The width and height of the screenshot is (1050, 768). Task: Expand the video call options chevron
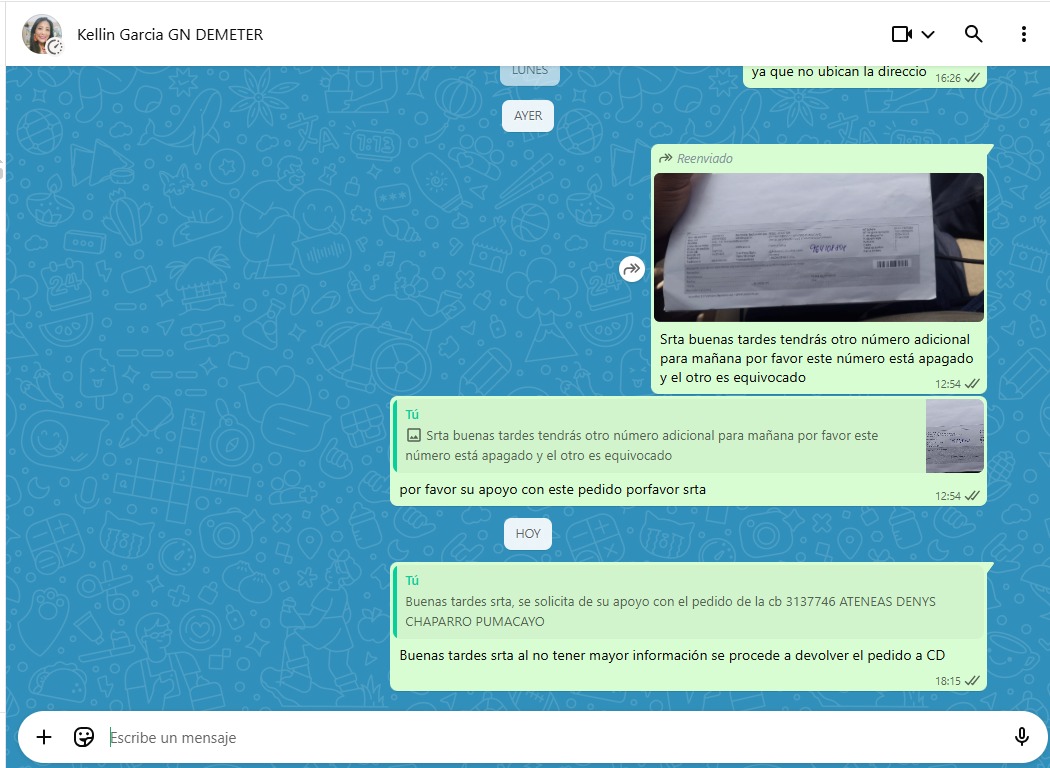pyautogui.click(x=928, y=35)
